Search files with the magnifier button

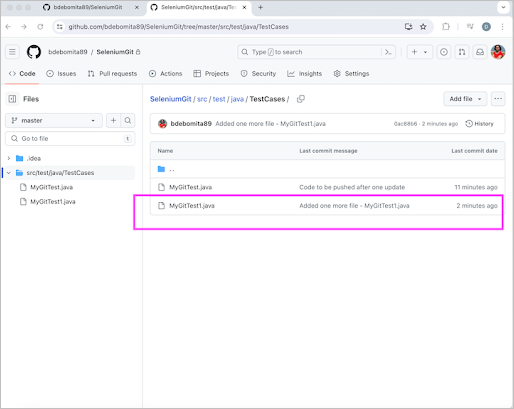click(128, 120)
